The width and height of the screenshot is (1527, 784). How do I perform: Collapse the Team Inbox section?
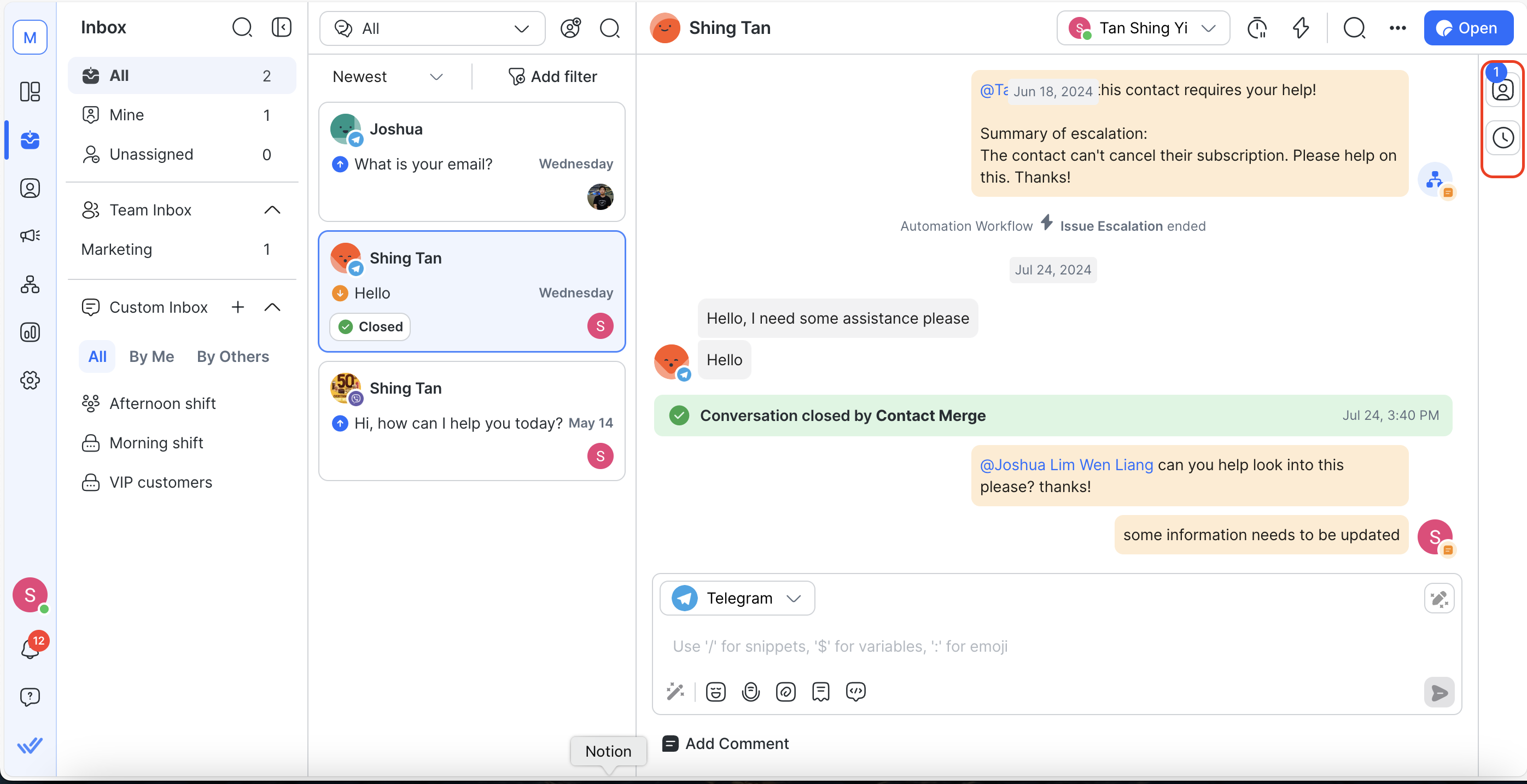point(272,210)
